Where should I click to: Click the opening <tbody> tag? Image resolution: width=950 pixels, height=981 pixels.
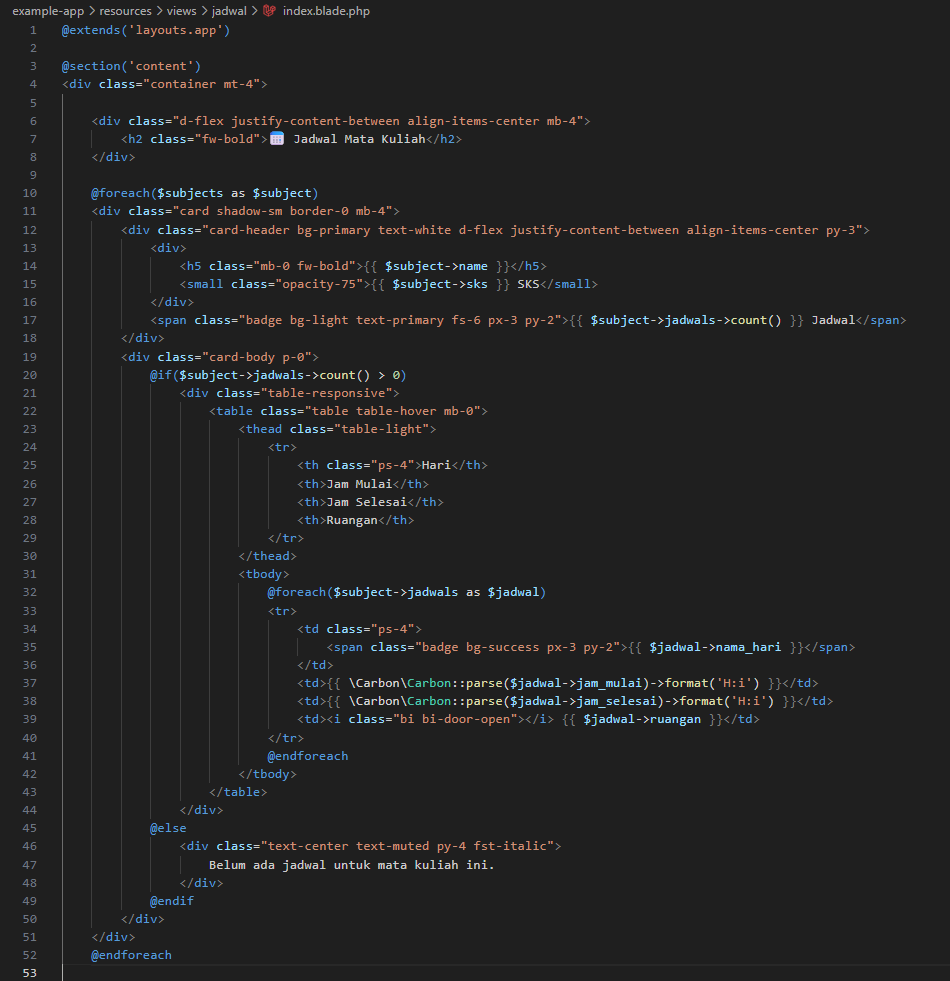[x=263, y=574]
